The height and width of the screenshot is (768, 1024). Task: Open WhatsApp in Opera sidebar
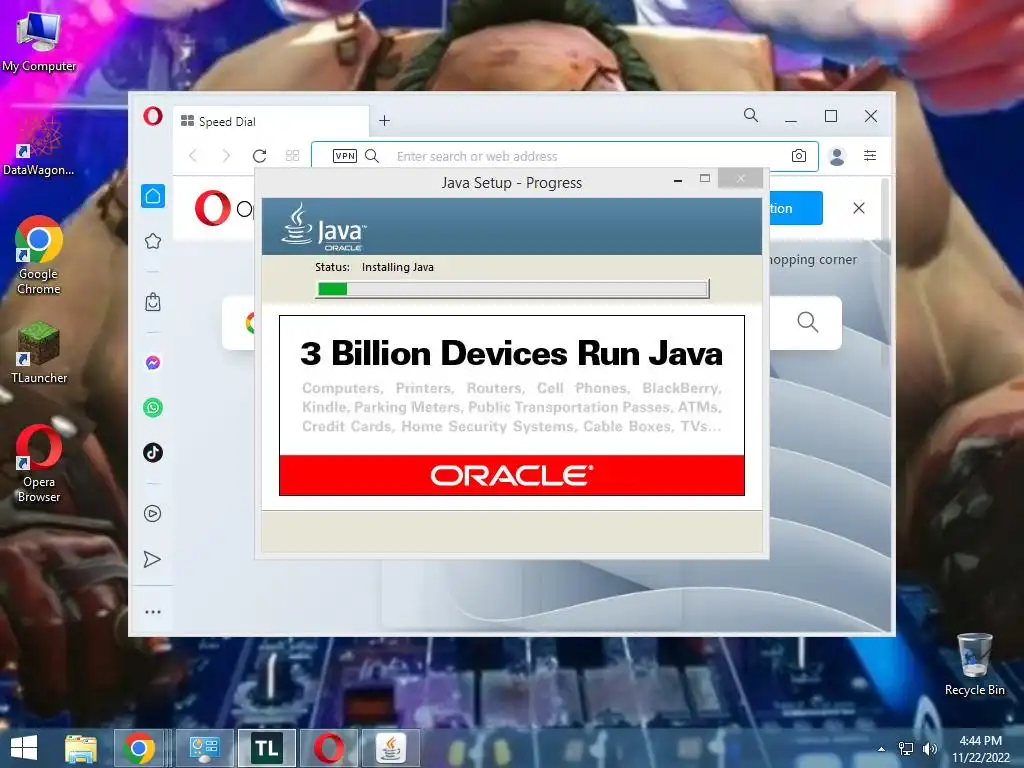pos(153,408)
